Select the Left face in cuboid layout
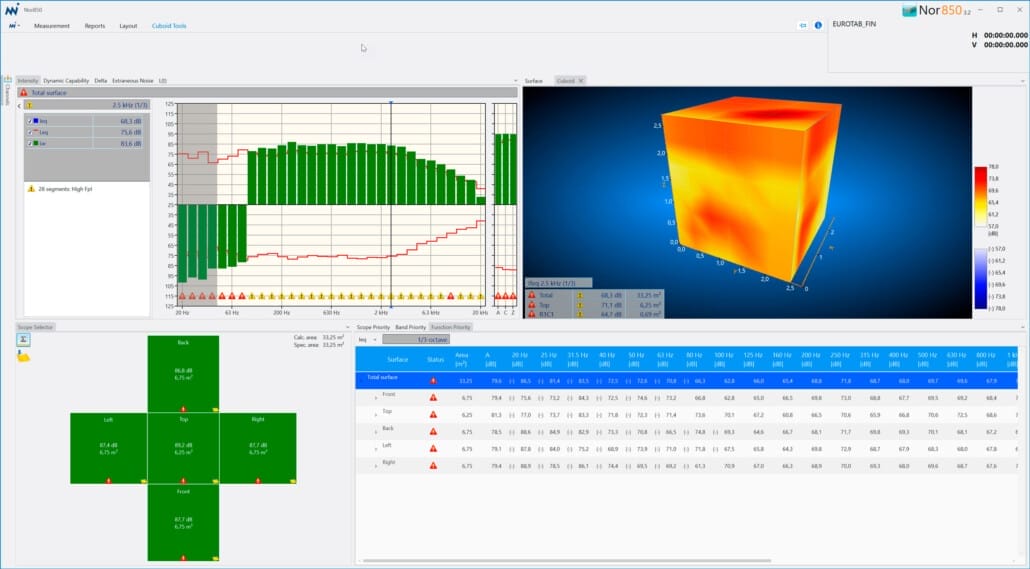 point(108,448)
